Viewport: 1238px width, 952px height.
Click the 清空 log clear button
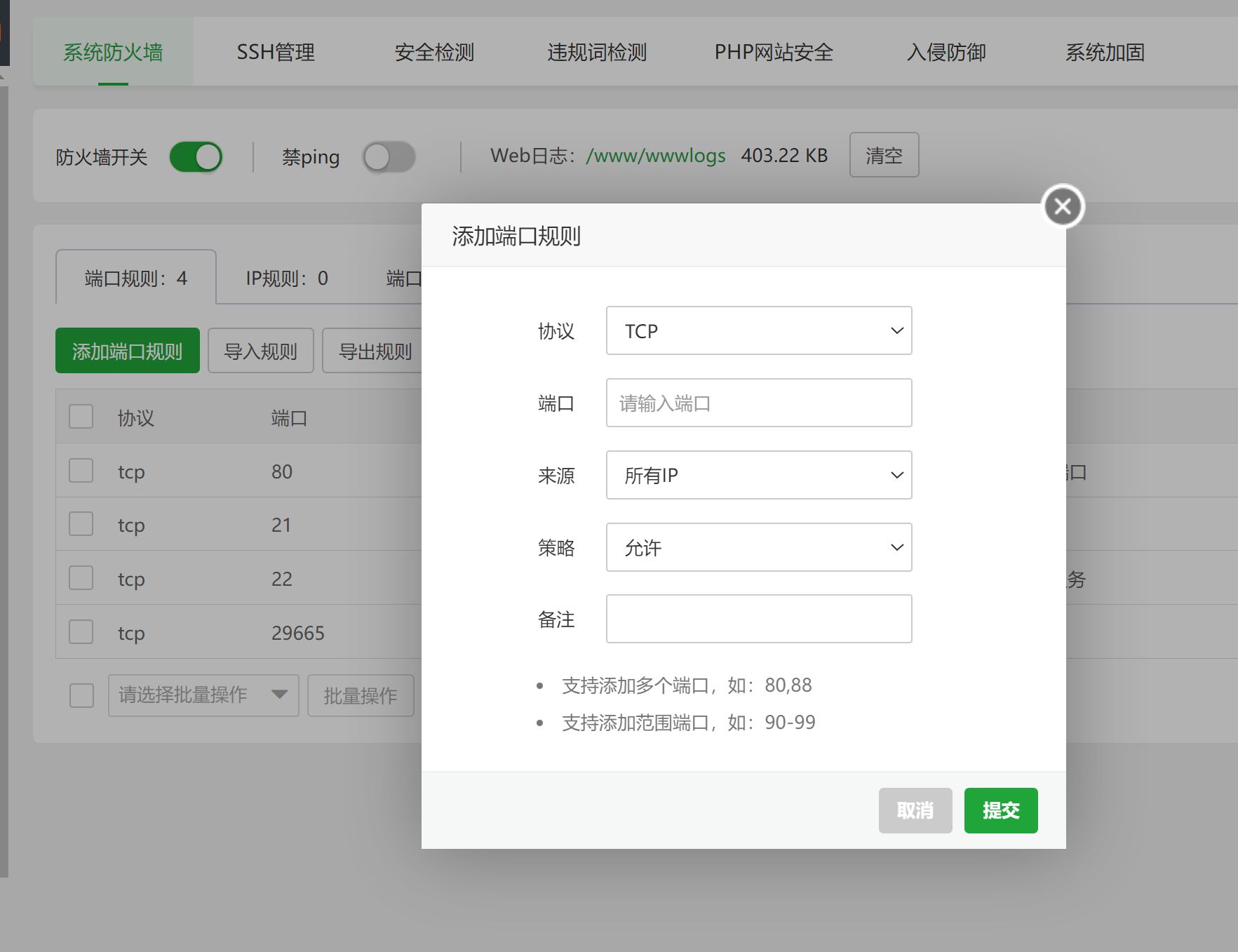coord(884,155)
